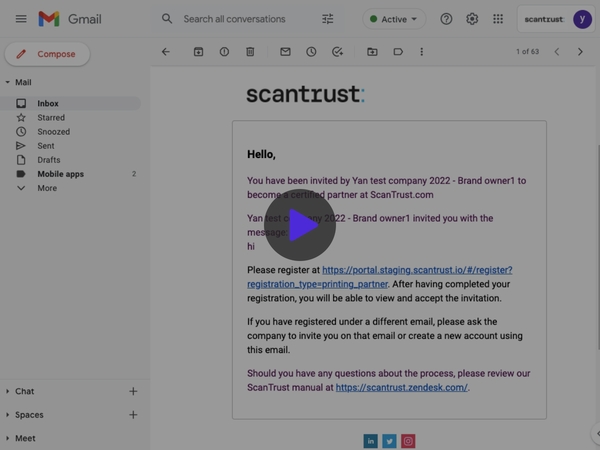Open the Google apps grid

(498, 19)
